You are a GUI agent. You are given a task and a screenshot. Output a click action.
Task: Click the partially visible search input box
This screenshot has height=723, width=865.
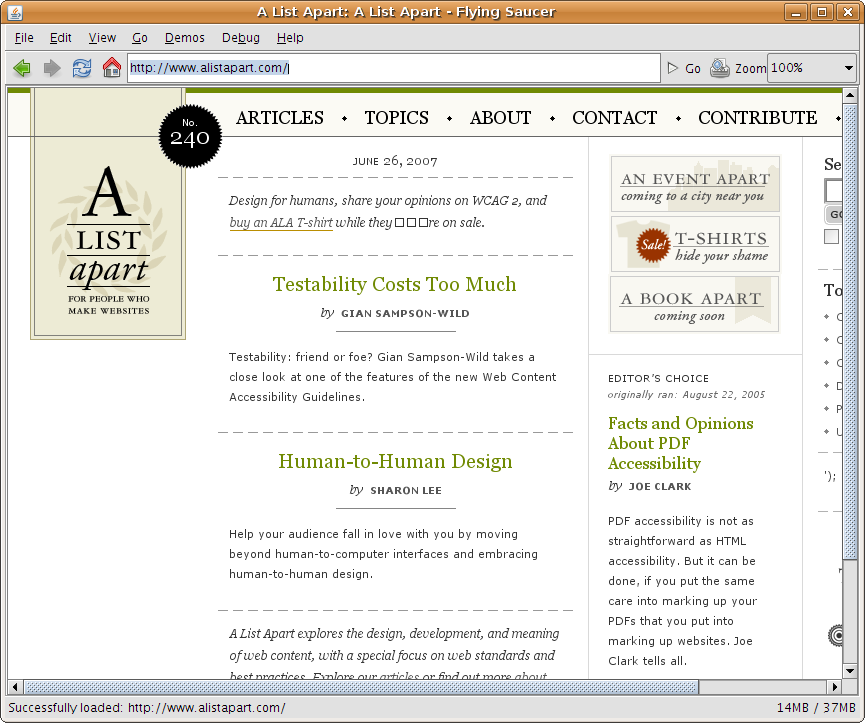click(834, 191)
